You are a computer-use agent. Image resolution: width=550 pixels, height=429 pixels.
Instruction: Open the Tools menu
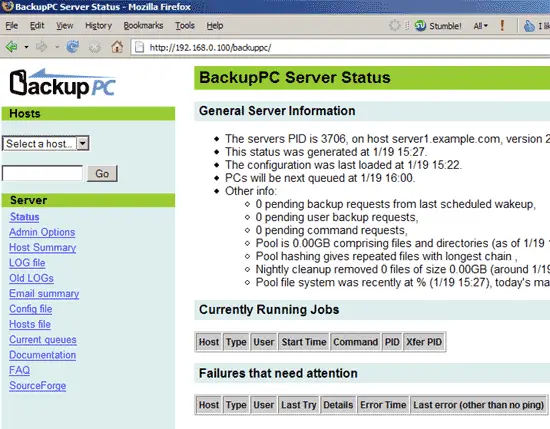pos(185,26)
